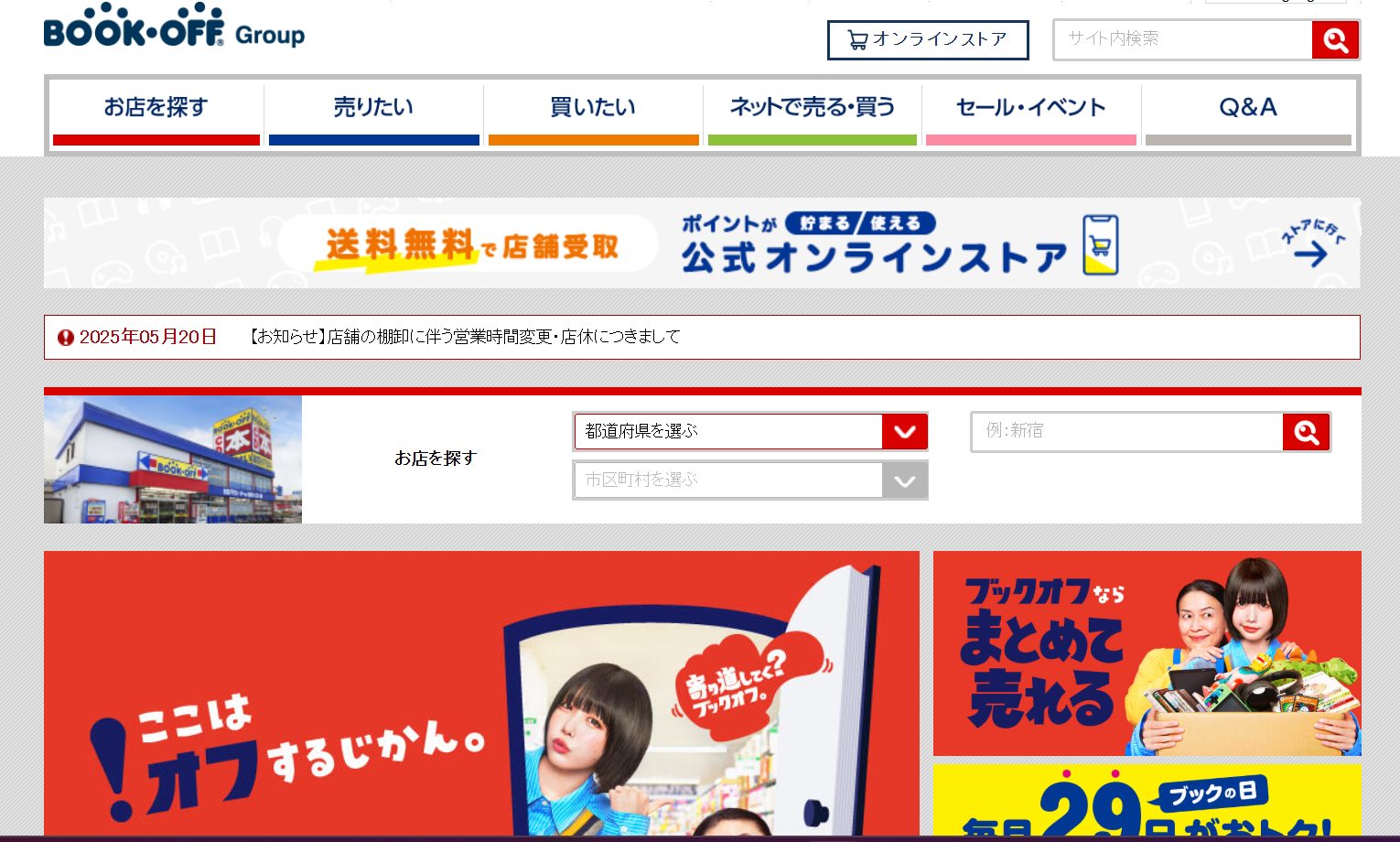
Task: Expand the 都道府県を選ぶ red dropdown arrow
Action: 904,432
